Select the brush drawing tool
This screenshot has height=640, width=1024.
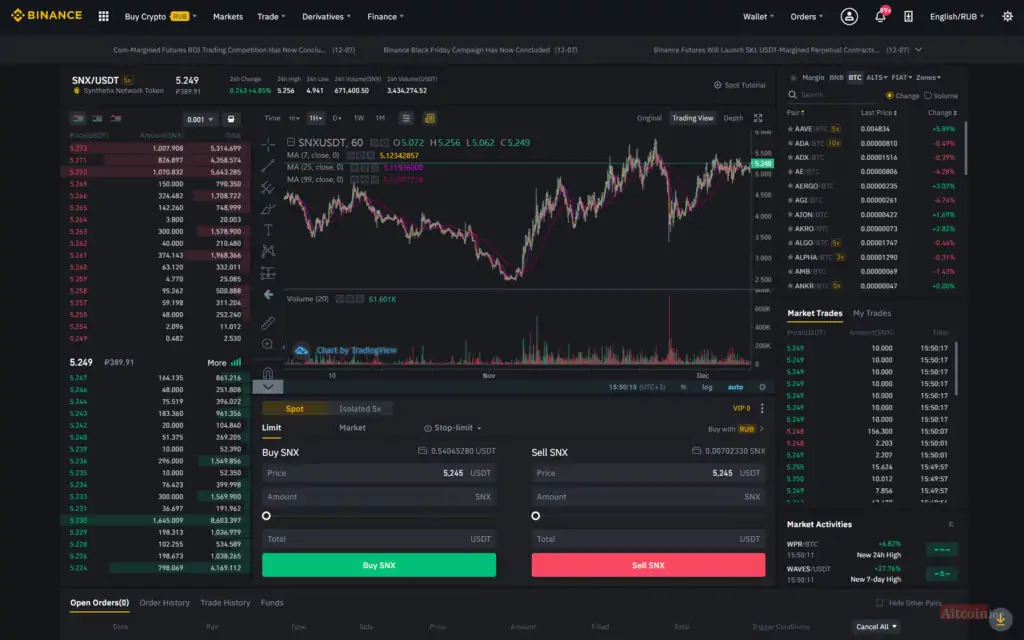click(268, 210)
